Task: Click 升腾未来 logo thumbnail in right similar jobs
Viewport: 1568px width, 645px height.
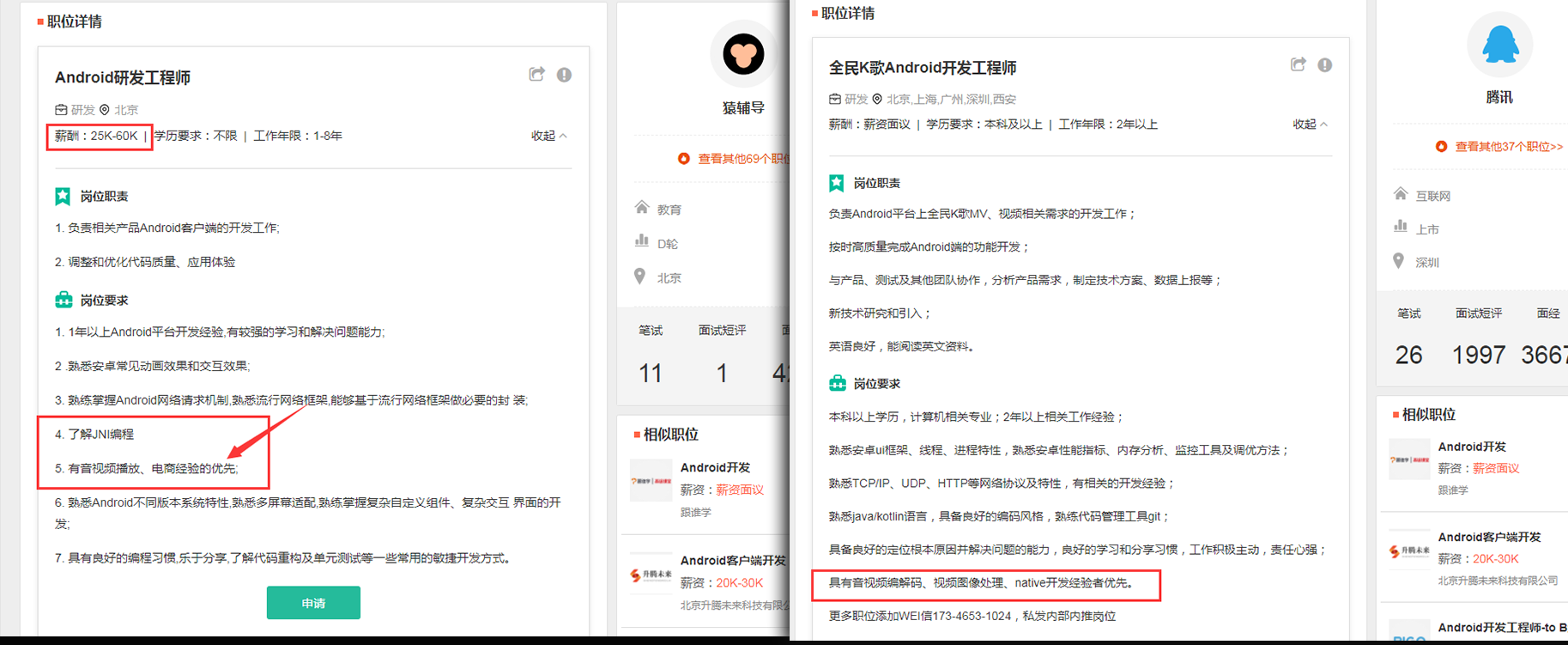Action: pos(1409,551)
